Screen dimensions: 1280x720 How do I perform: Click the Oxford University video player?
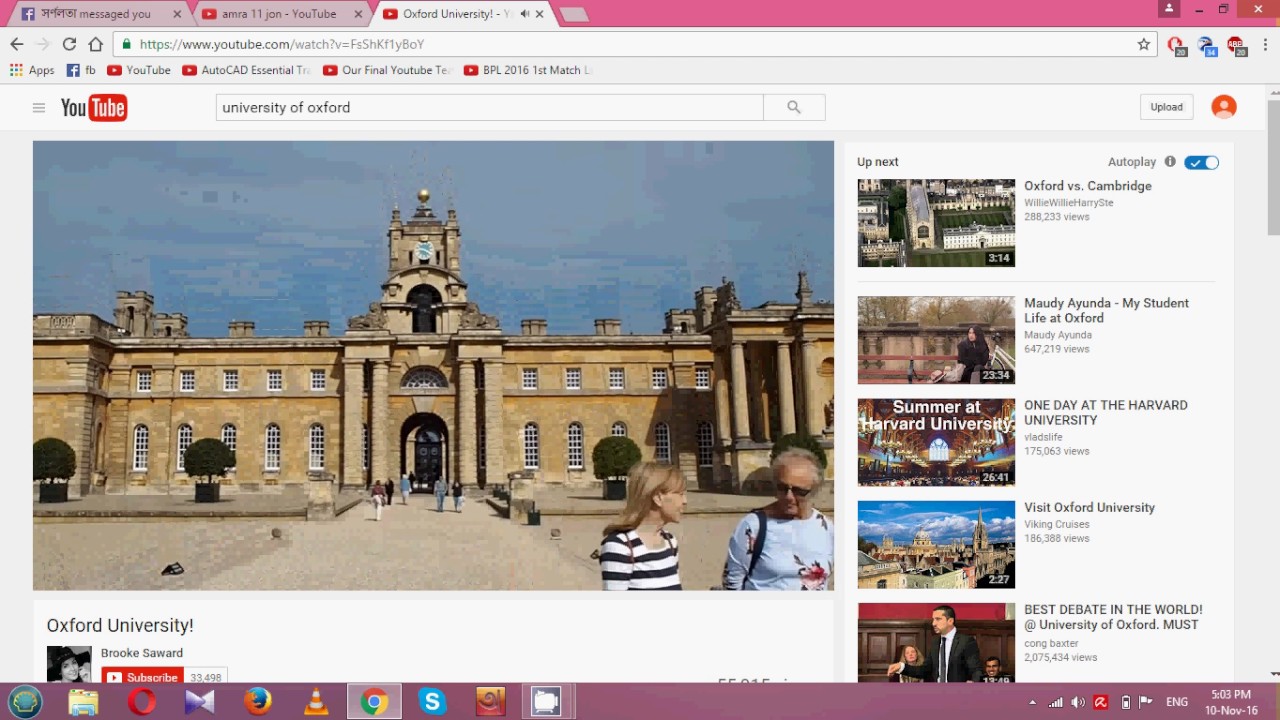(433, 366)
